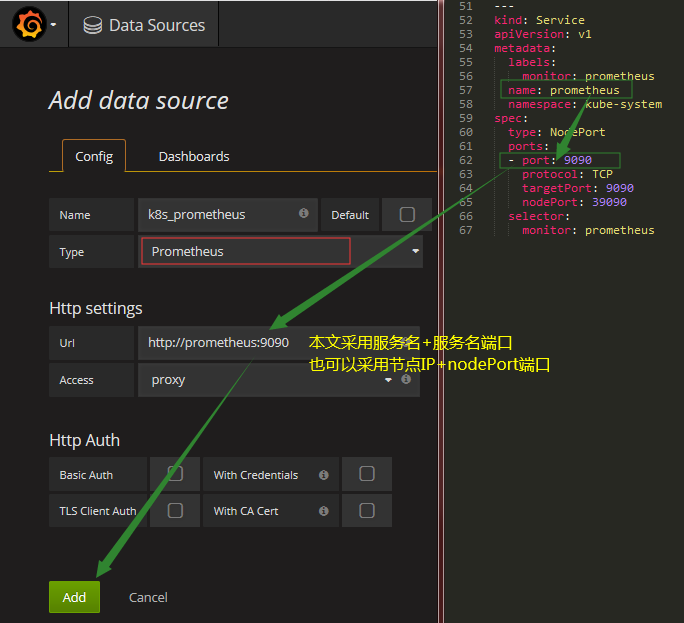Image resolution: width=684 pixels, height=623 pixels.
Task: Click 'apiVersion: v1' line in editor
Action: tap(543, 34)
